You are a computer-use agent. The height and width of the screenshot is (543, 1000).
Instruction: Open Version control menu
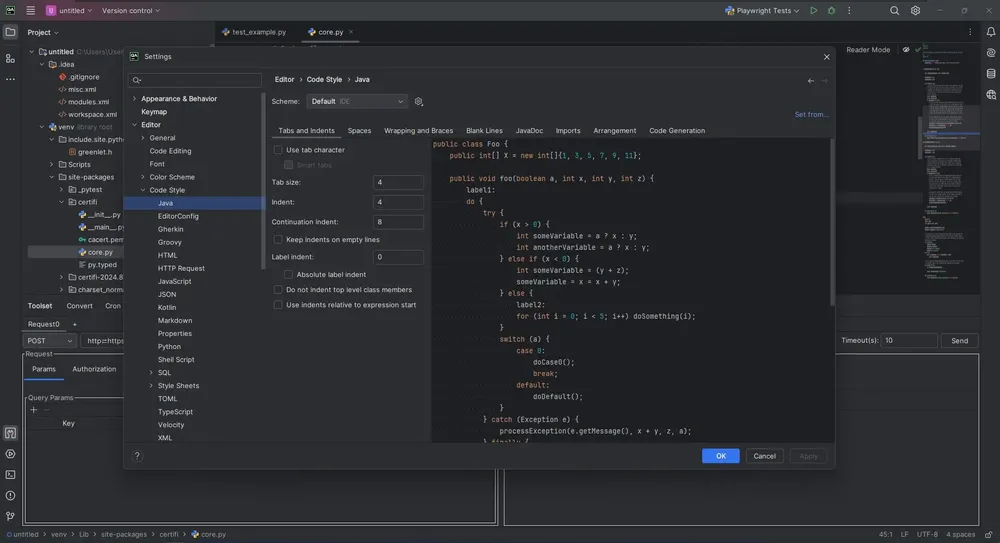pyautogui.click(x=131, y=11)
